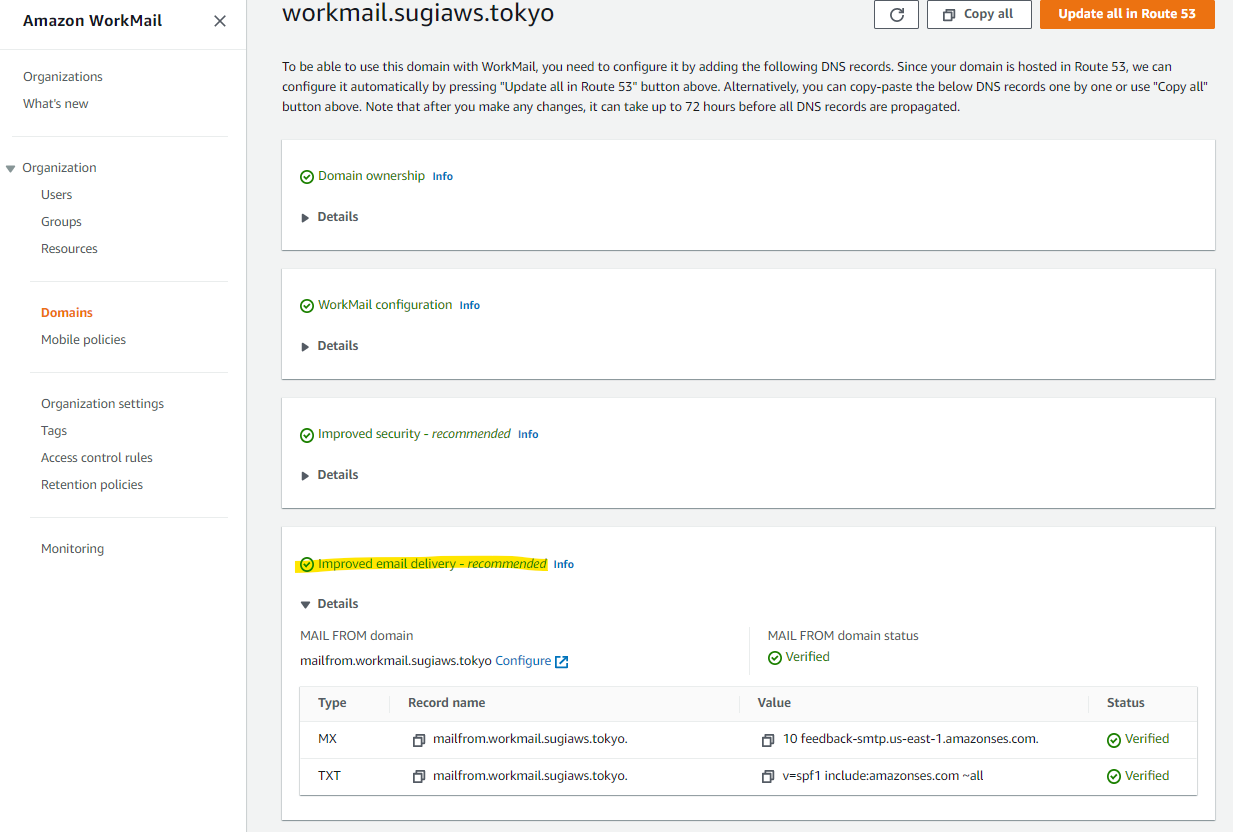The image size is (1233, 832).
Task: Open Info link for Domain ownership
Action: click(x=443, y=176)
